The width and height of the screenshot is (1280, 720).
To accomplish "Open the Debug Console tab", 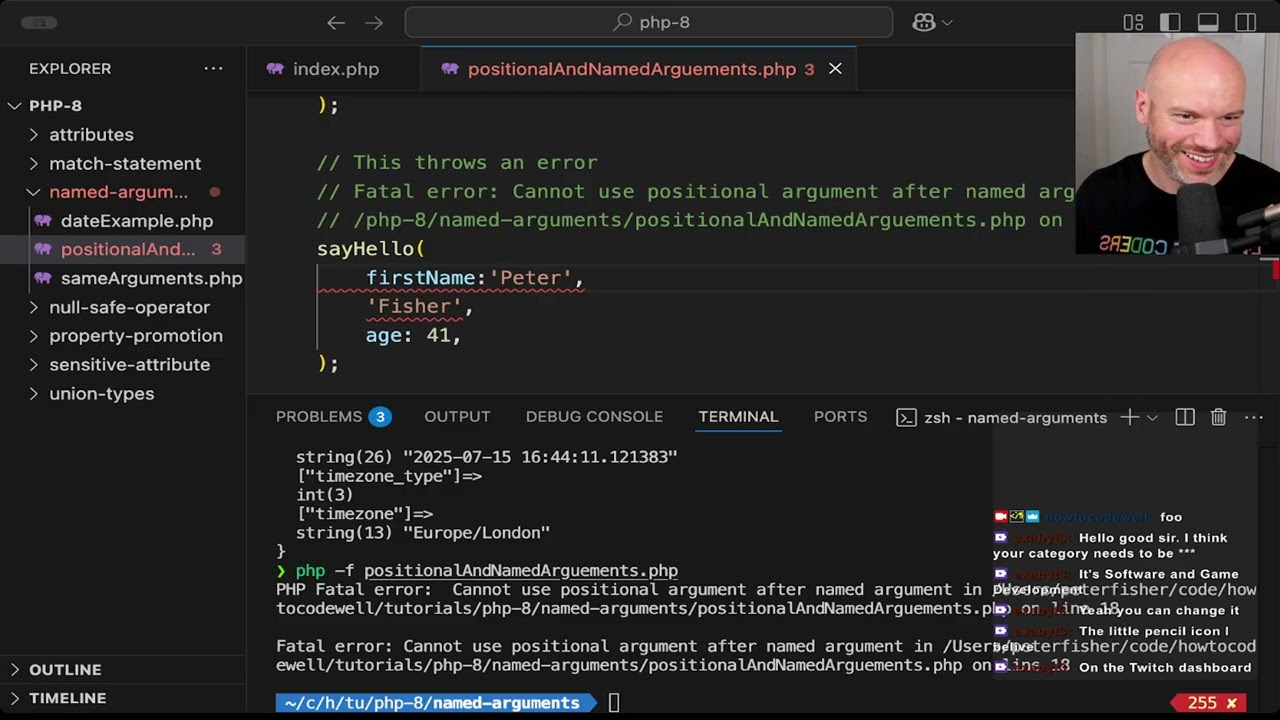I will tap(594, 417).
